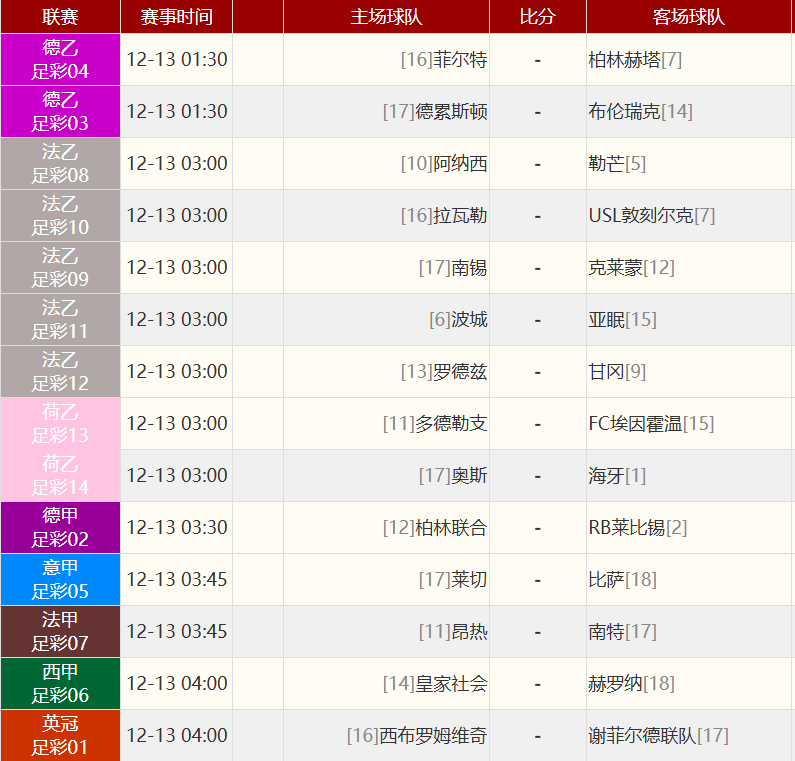Click the 比分 column header
Image resolution: width=795 pixels, height=761 pixels.
pyautogui.click(x=537, y=17)
